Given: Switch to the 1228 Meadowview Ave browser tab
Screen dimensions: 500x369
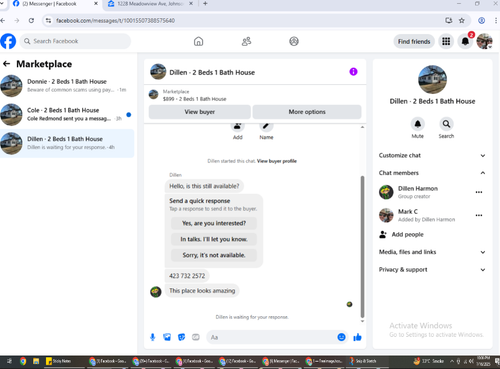Looking at the screenshot, I should coord(150,4).
